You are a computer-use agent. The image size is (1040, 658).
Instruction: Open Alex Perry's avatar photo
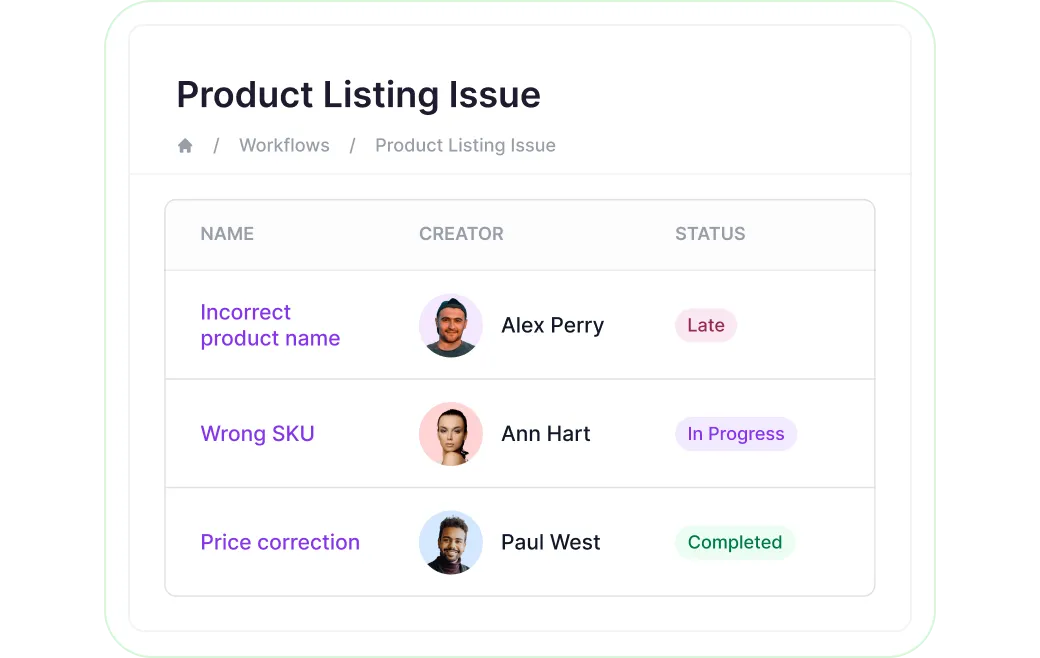pyautogui.click(x=451, y=326)
